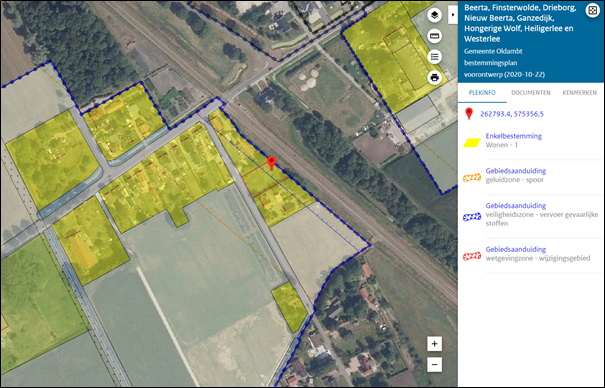Click the yellow Wonen legend swatch
This screenshot has height=388, width=605.
(x=472, y=143)
